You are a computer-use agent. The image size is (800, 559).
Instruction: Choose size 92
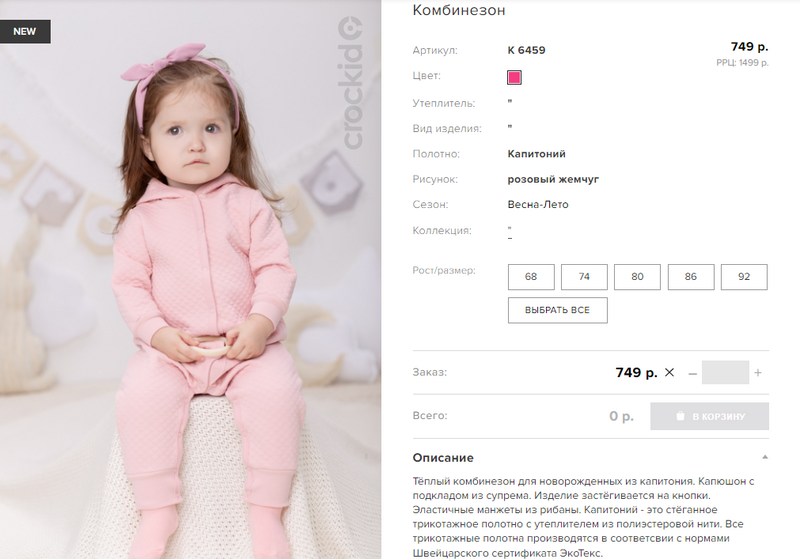pyautogui.click(x=744, y=277)
